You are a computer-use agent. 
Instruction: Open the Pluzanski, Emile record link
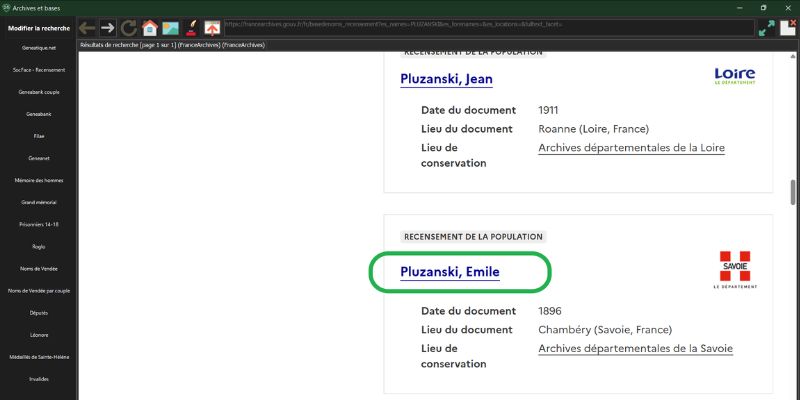(450, 272)
